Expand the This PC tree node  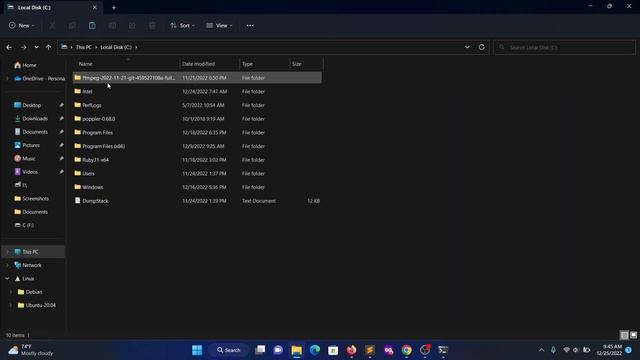tap(7, 252)
